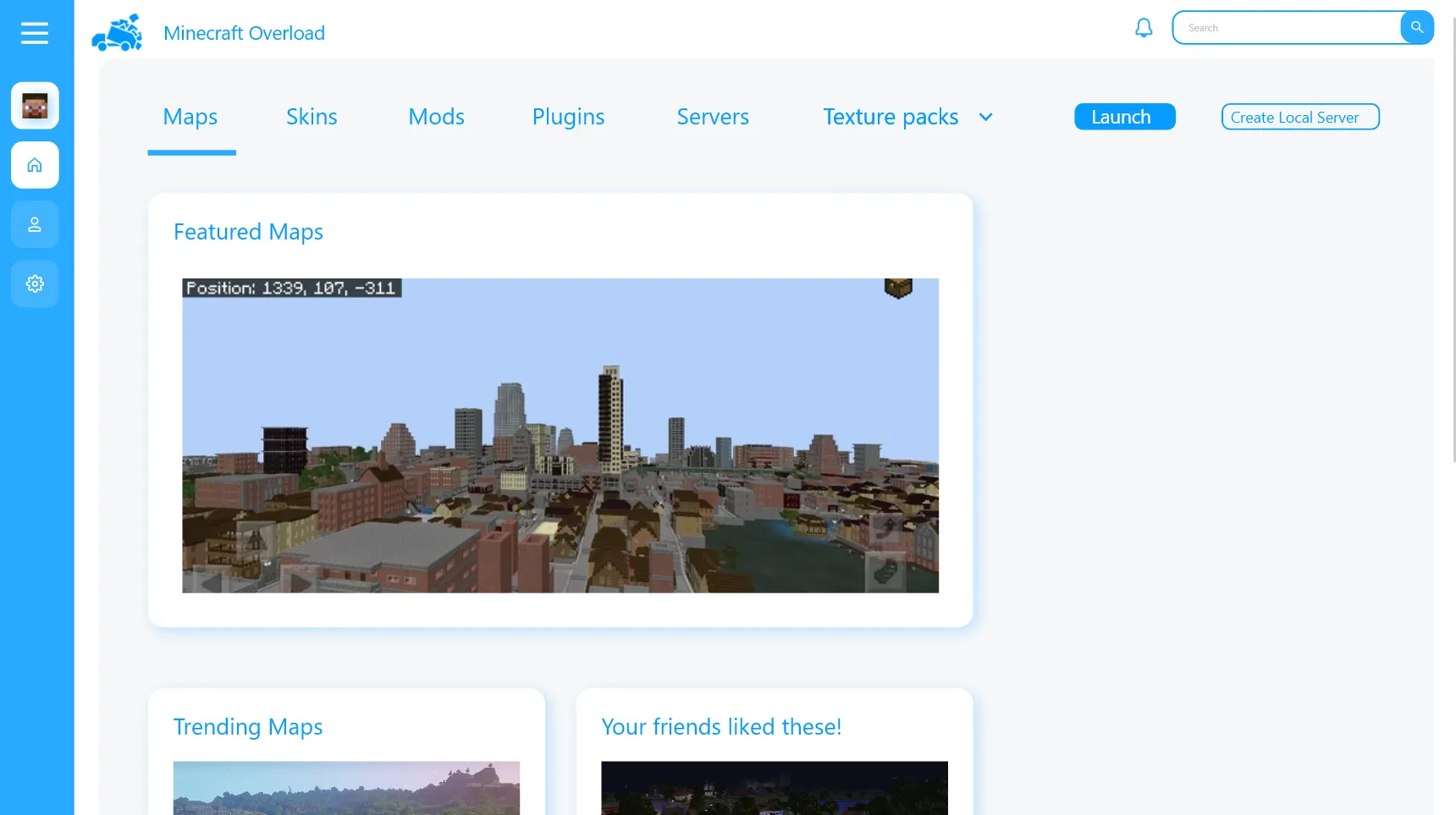The height and width of the screenshot is (815, 1456).
Task: Click 'Your friends liked these!' heading
Action: coord(721,727)
